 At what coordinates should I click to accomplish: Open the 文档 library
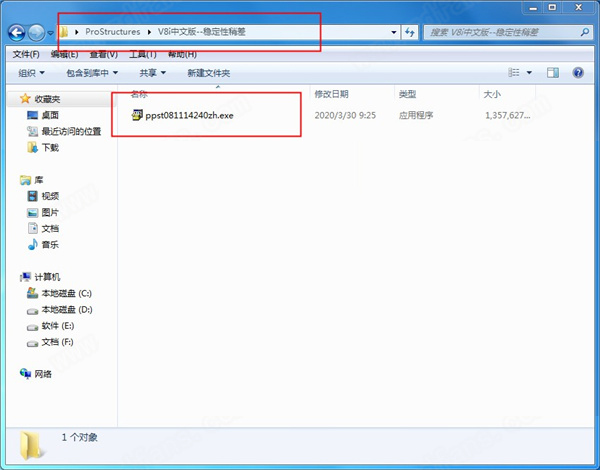pyautogui.click(x=50, y=229)
